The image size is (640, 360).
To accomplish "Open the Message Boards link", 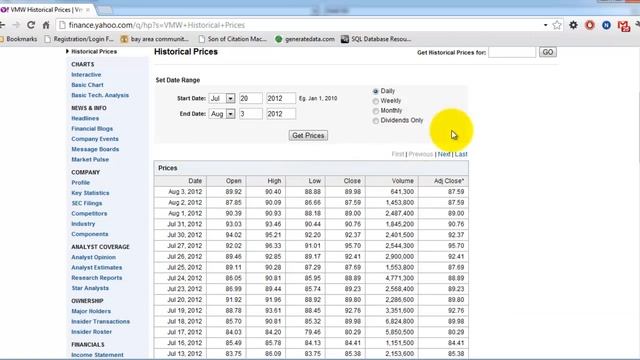I will (95, 149).
